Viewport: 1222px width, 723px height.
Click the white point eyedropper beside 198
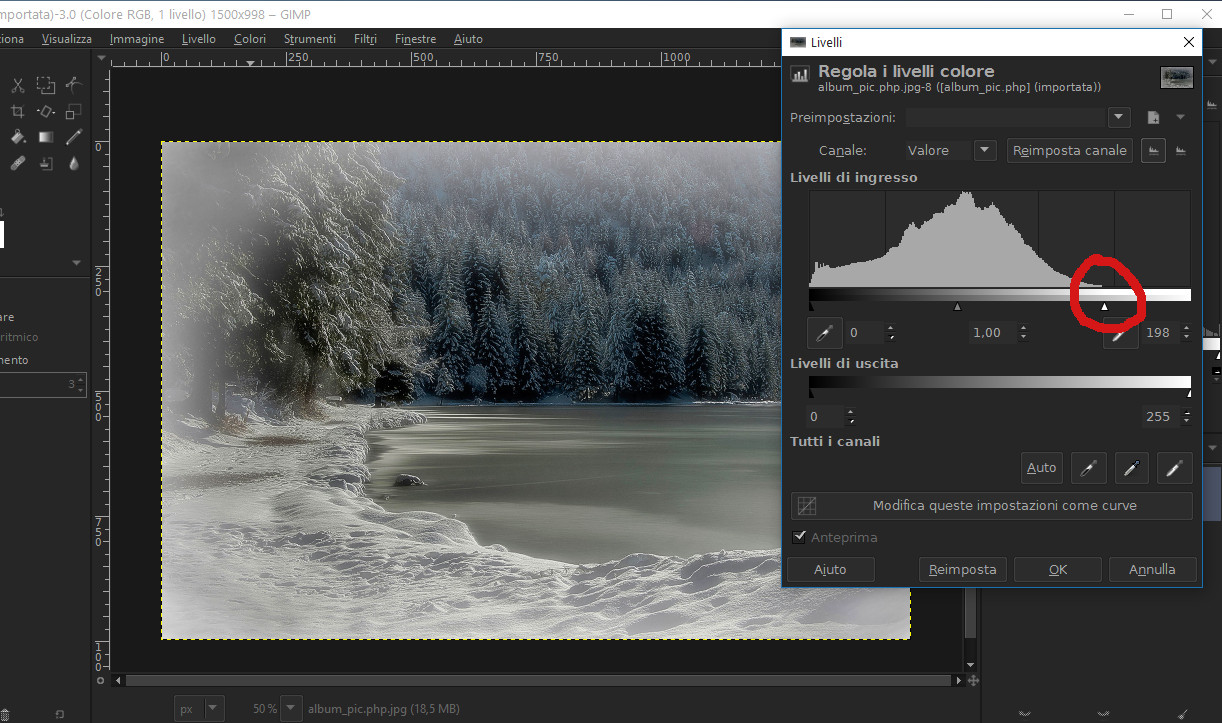1121,333
